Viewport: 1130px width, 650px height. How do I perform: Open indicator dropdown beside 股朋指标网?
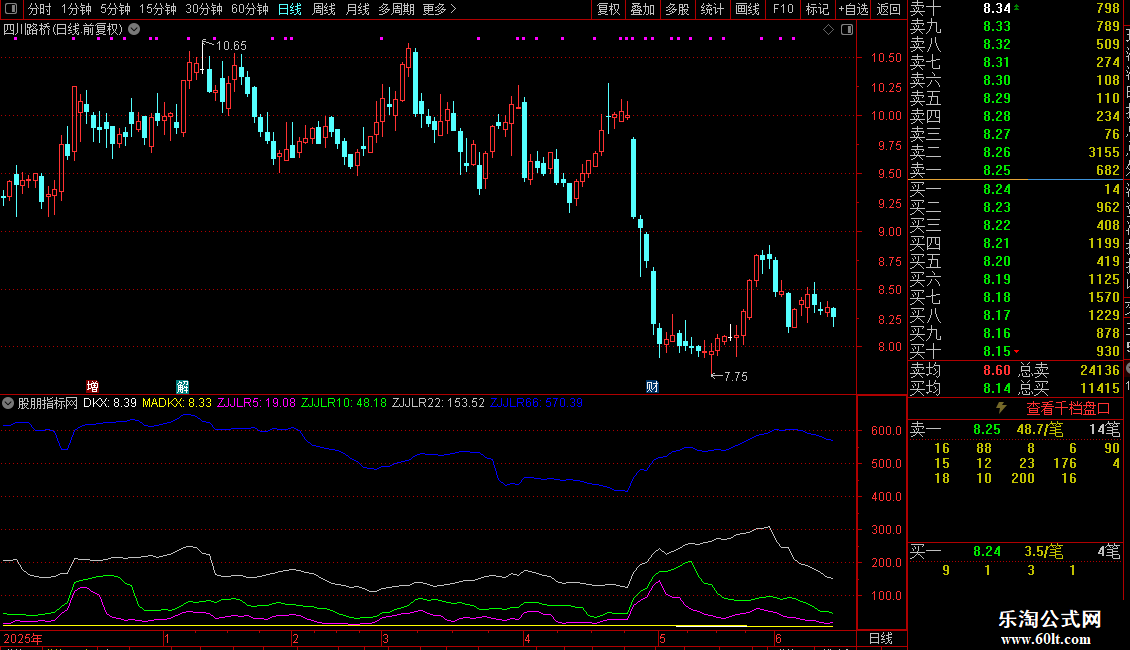click(8, 404)
